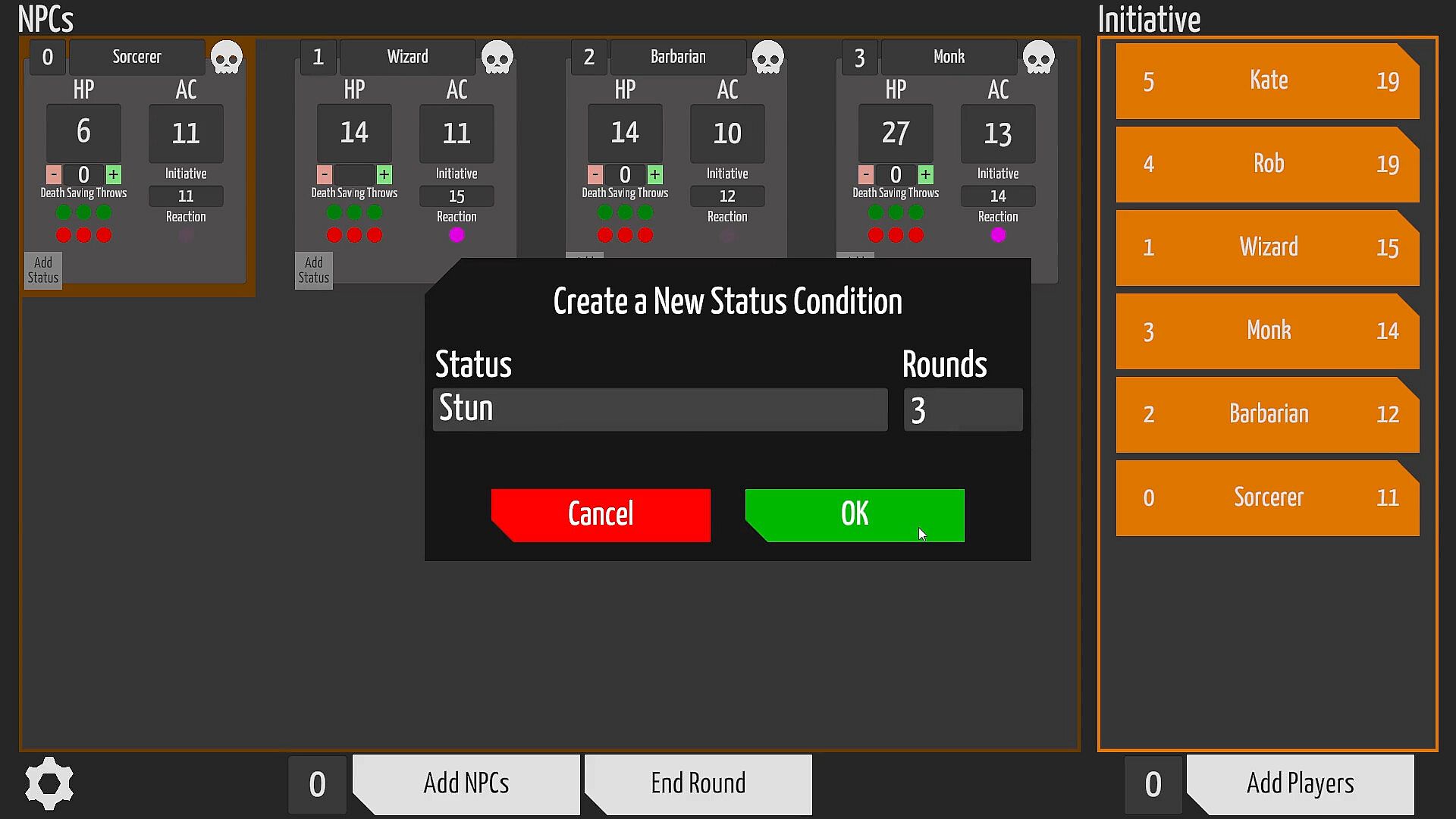Select Barbarian entry in the Initiative list
1456x819 pixels.
[1267, 415]
